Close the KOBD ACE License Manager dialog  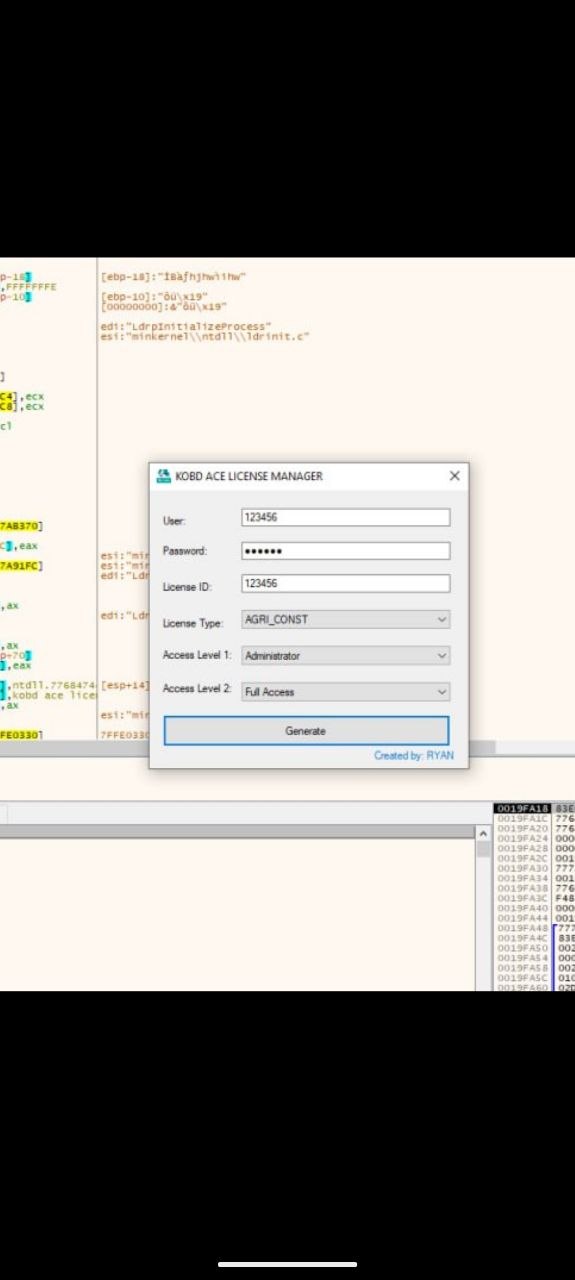click(x=454, y=476)
